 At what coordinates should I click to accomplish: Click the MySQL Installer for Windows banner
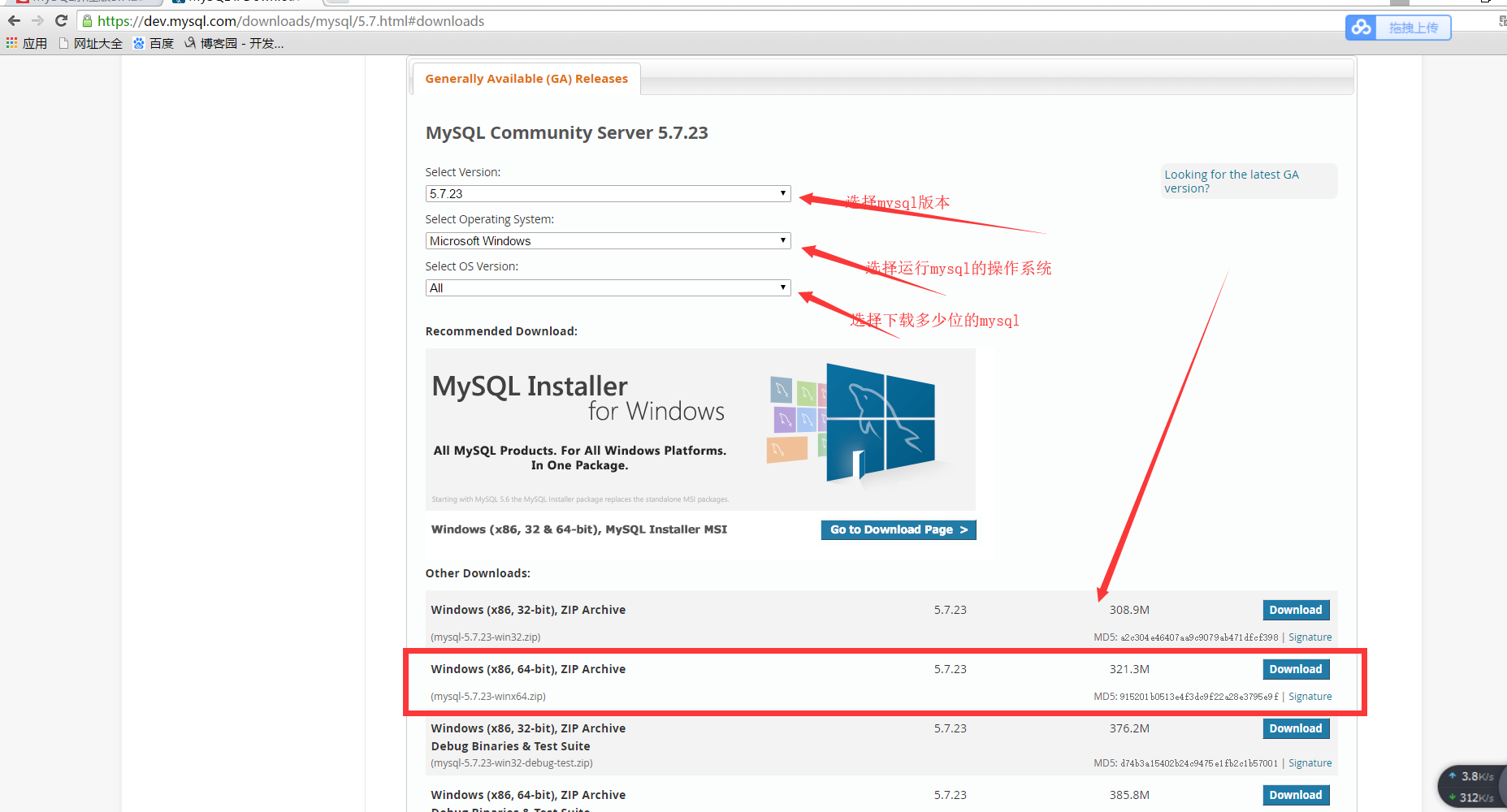coord(700,430)
